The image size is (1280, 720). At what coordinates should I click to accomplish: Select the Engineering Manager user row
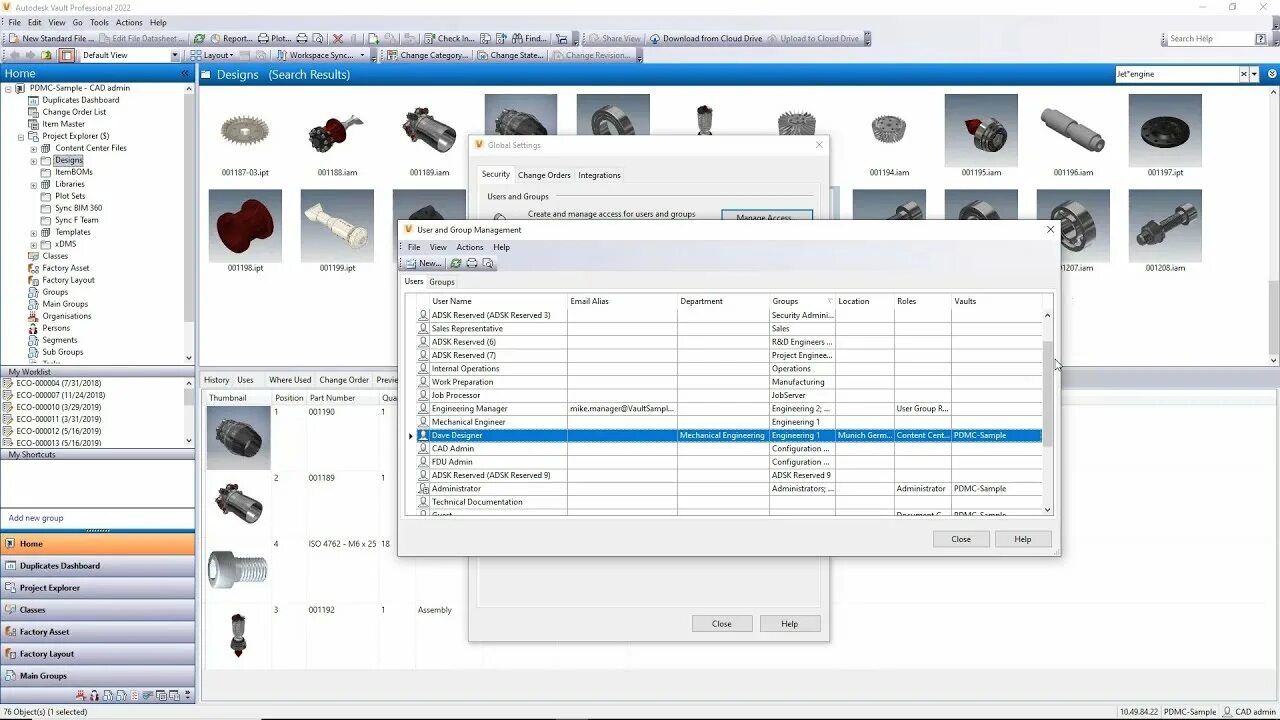tap(729, 409)
